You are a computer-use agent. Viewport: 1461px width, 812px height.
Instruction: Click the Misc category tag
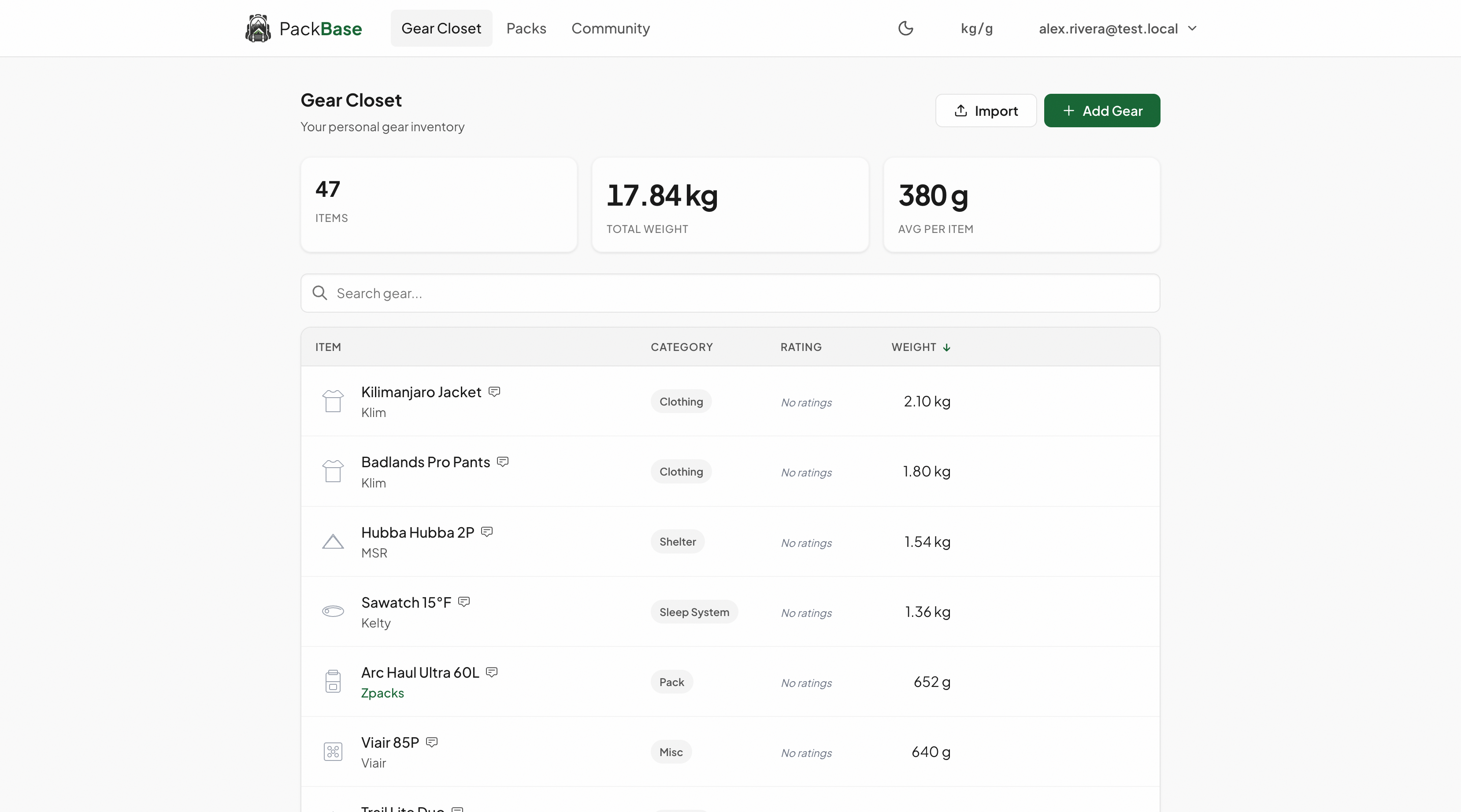(x=671, y=752)
